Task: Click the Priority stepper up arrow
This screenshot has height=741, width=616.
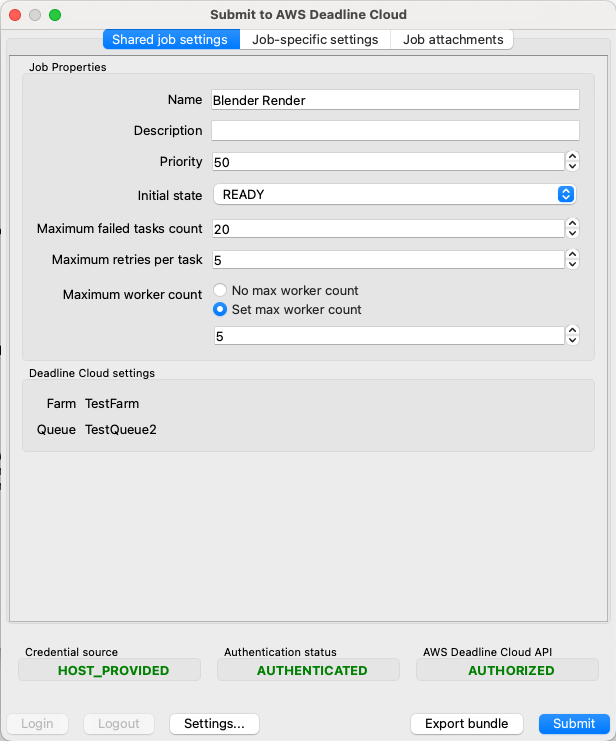Action: [572, 156]
